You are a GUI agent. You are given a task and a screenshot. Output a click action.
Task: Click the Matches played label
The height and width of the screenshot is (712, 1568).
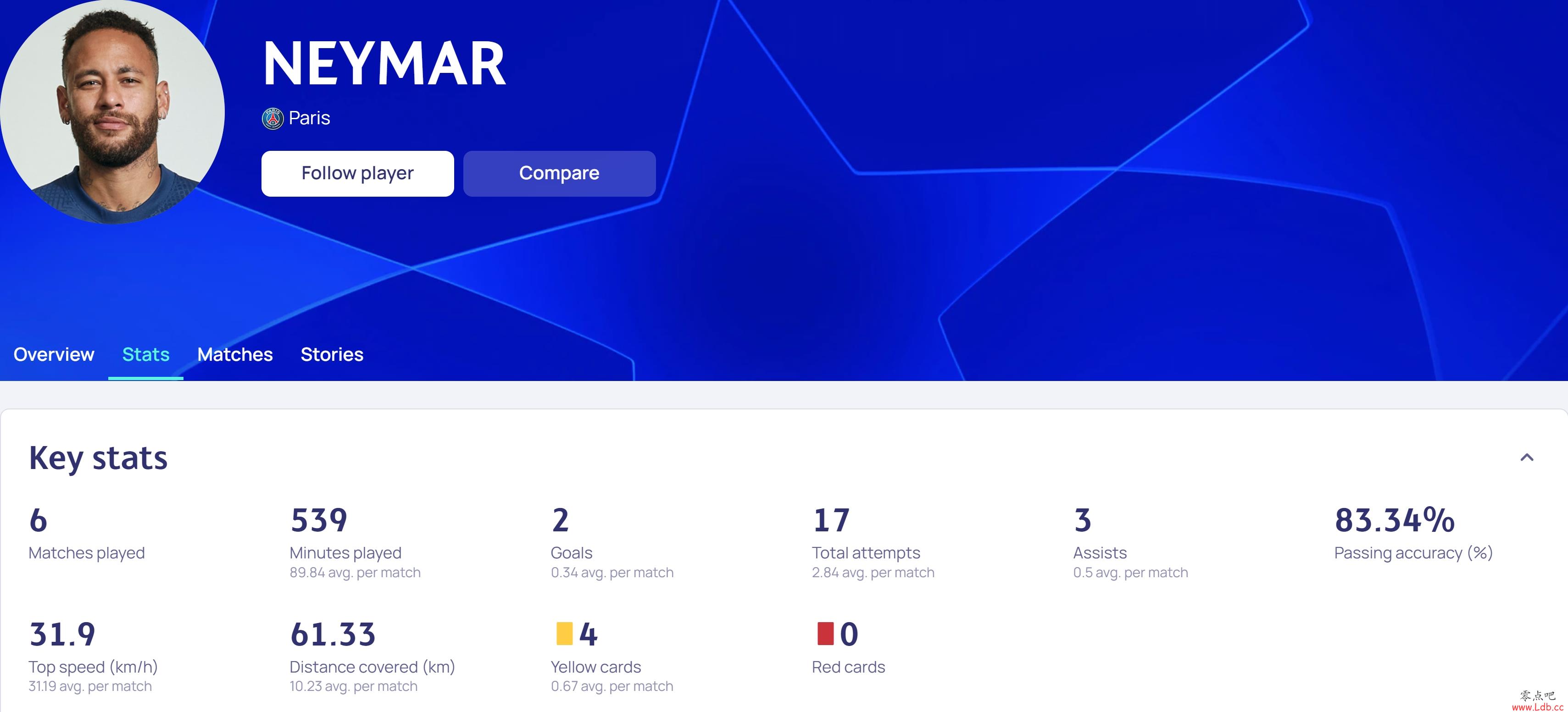86,552
